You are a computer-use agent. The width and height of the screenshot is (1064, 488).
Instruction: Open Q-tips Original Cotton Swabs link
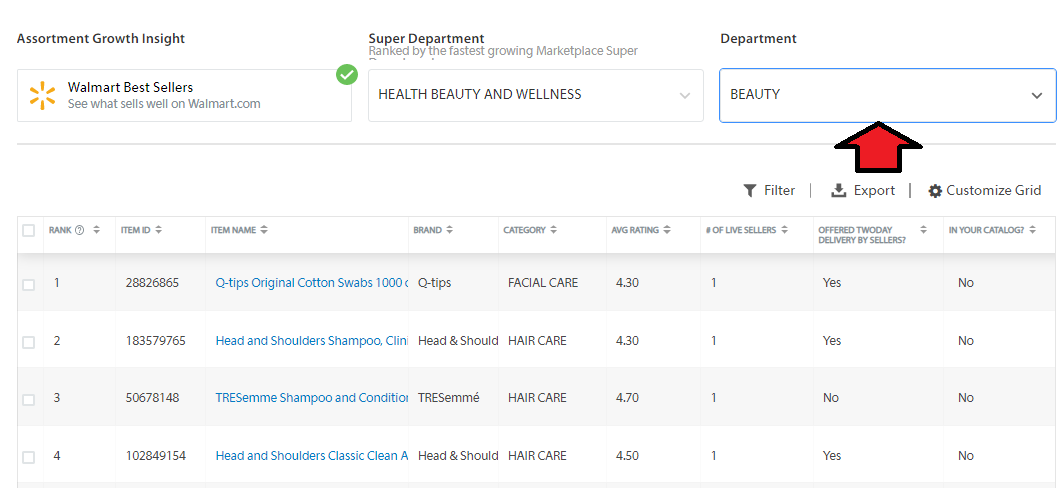coord(311,283)
